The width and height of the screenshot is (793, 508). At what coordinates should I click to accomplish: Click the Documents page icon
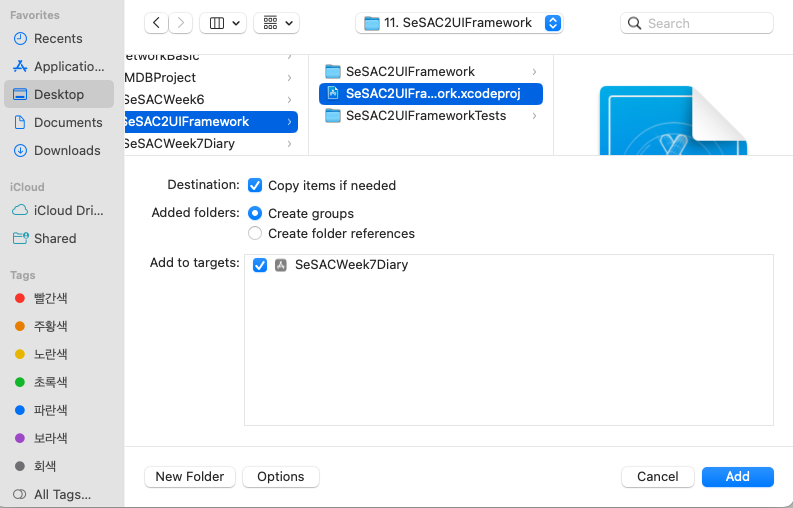click(20, 122)
